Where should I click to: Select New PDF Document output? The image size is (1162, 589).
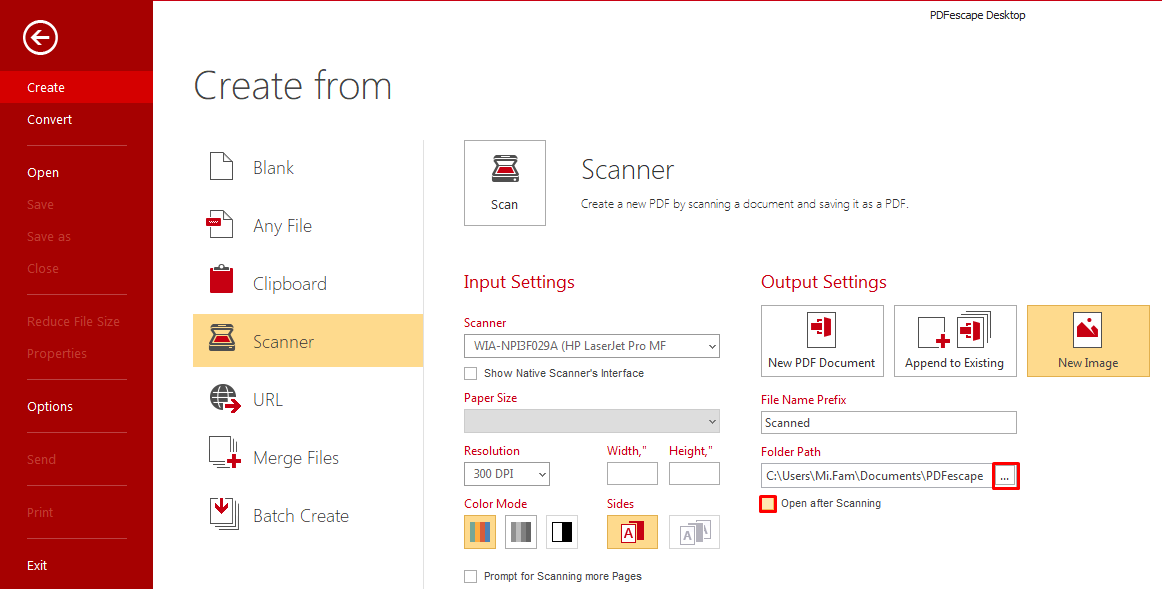(x=822, y=341)
